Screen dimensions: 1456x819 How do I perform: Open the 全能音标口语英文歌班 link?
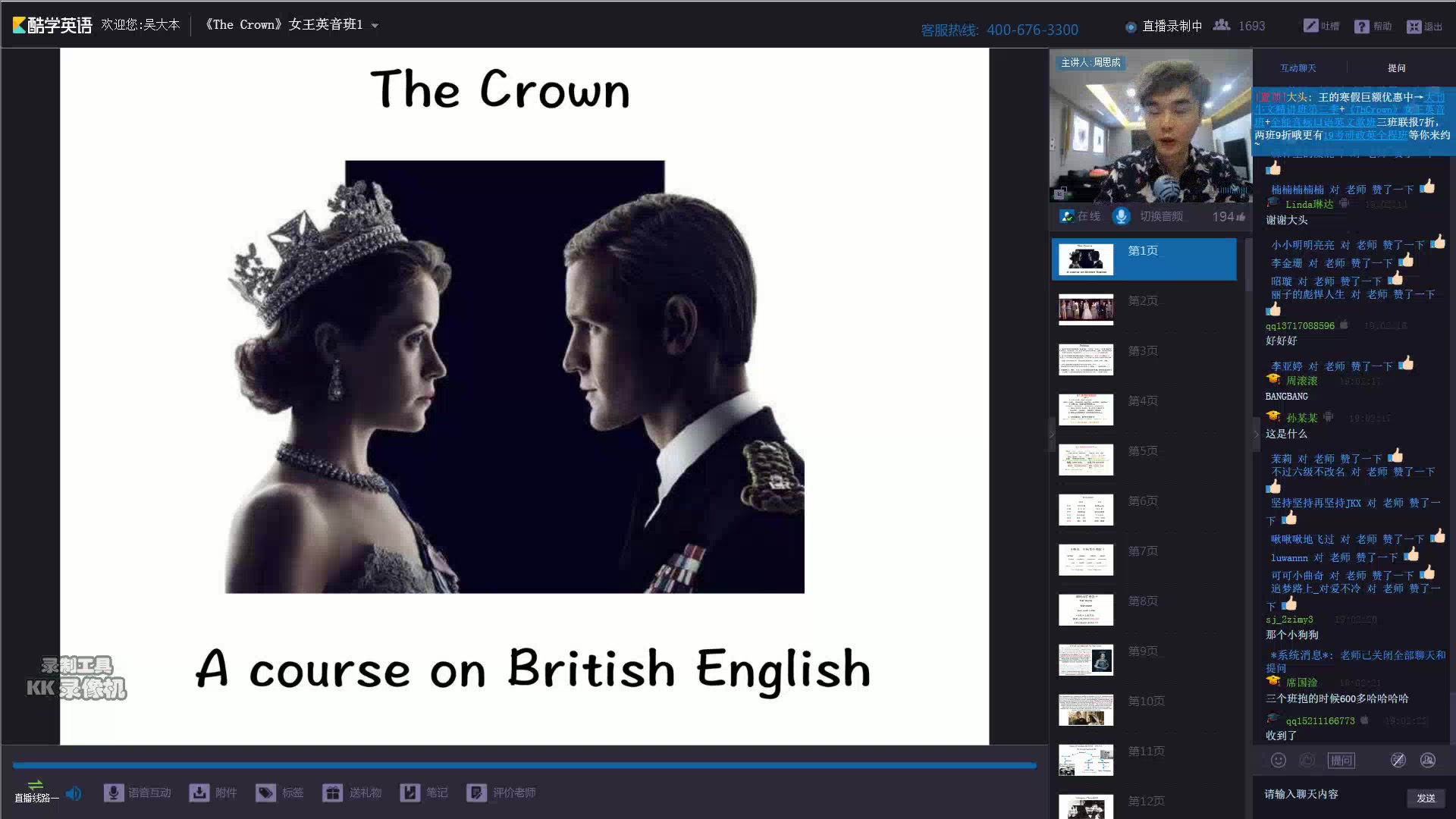(x=1323, y=122)
